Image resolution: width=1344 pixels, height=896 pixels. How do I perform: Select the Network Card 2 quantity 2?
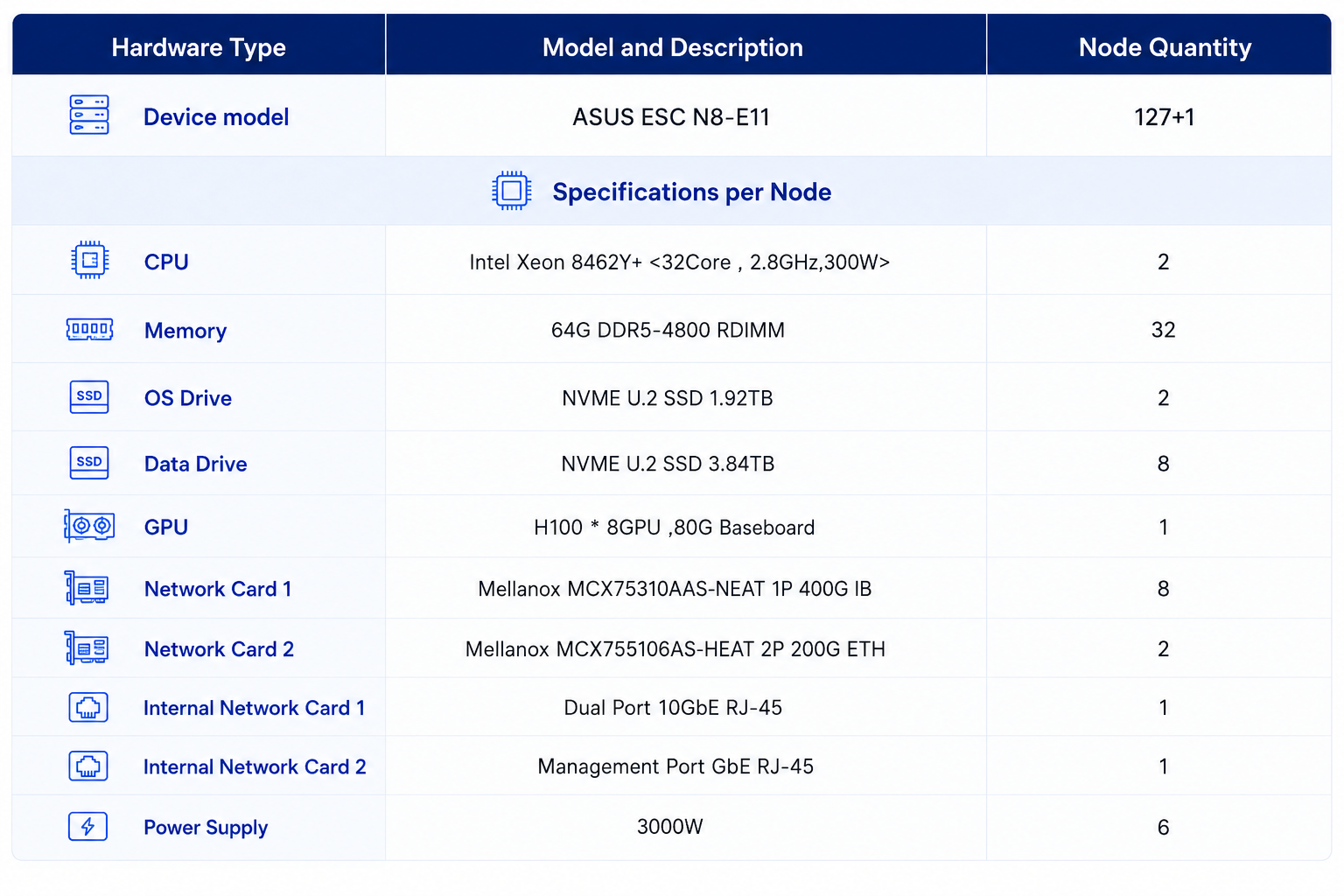coord(1163,649)
